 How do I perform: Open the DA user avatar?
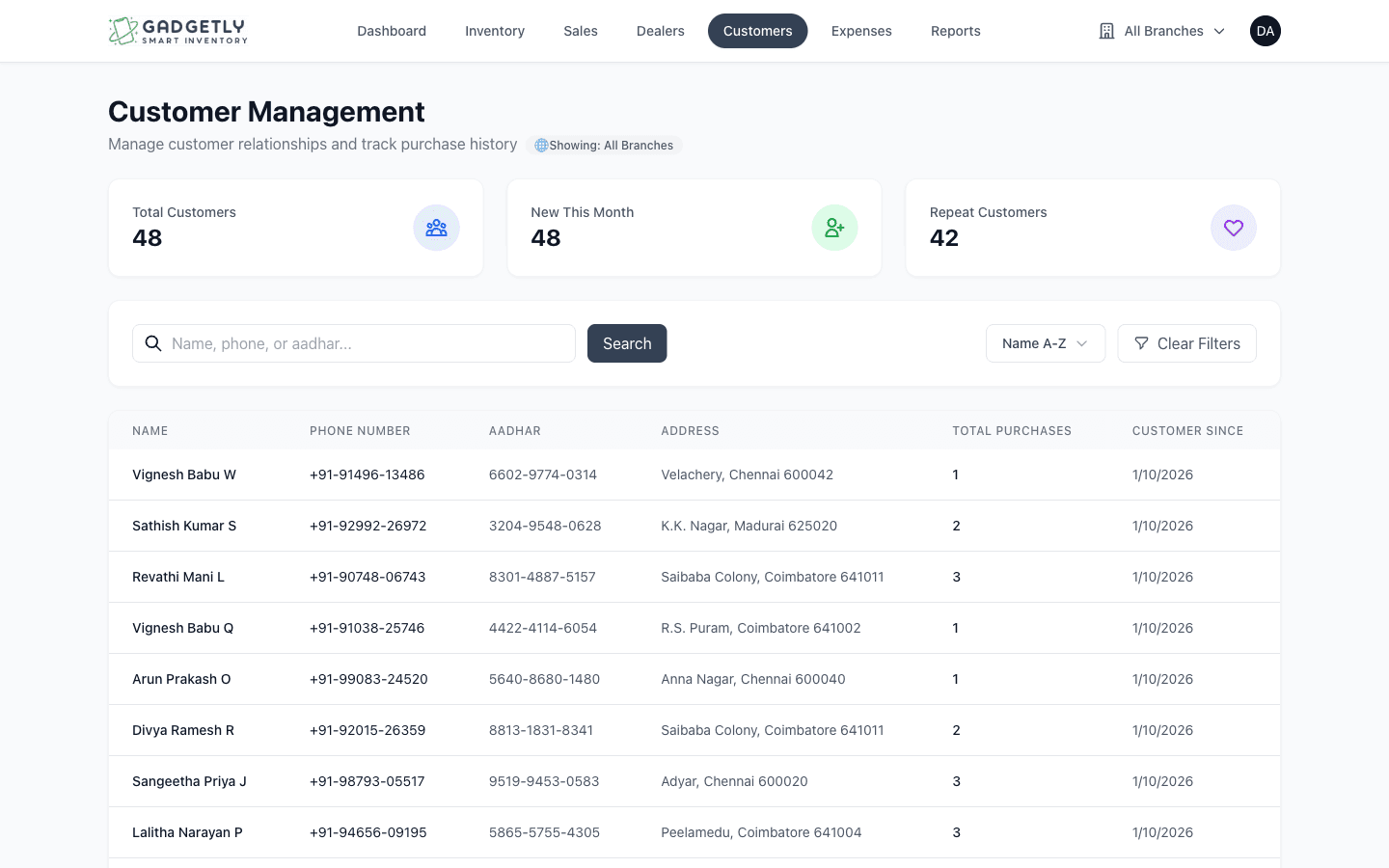pos(1265,31)
